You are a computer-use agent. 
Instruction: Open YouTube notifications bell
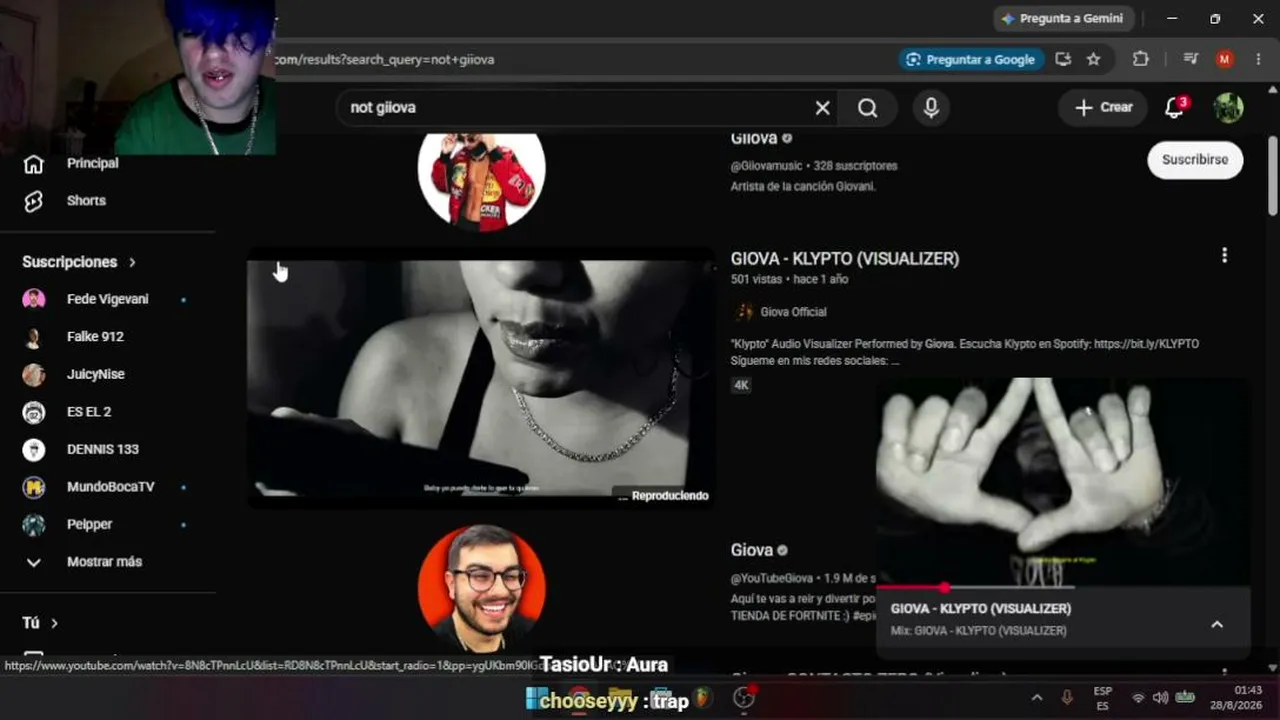[x=1175, y=107]
